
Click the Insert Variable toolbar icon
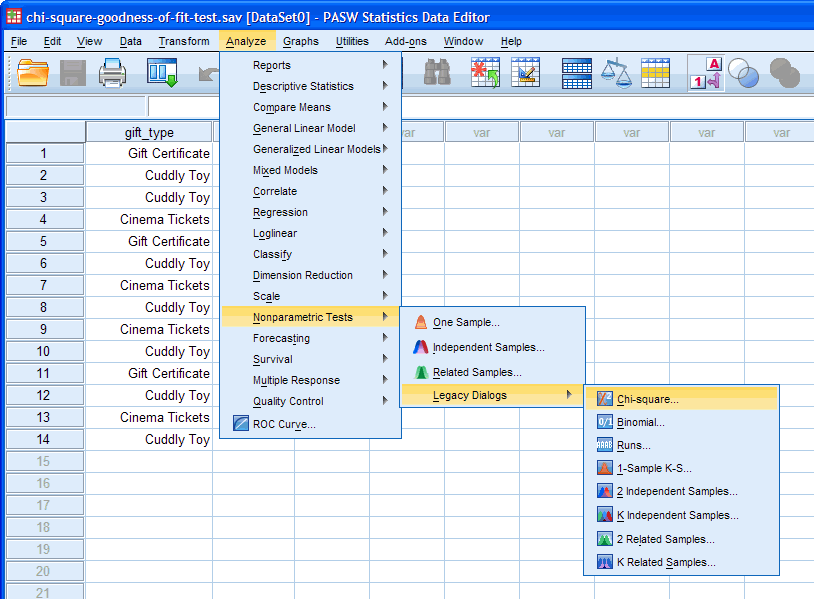point(525,72)
